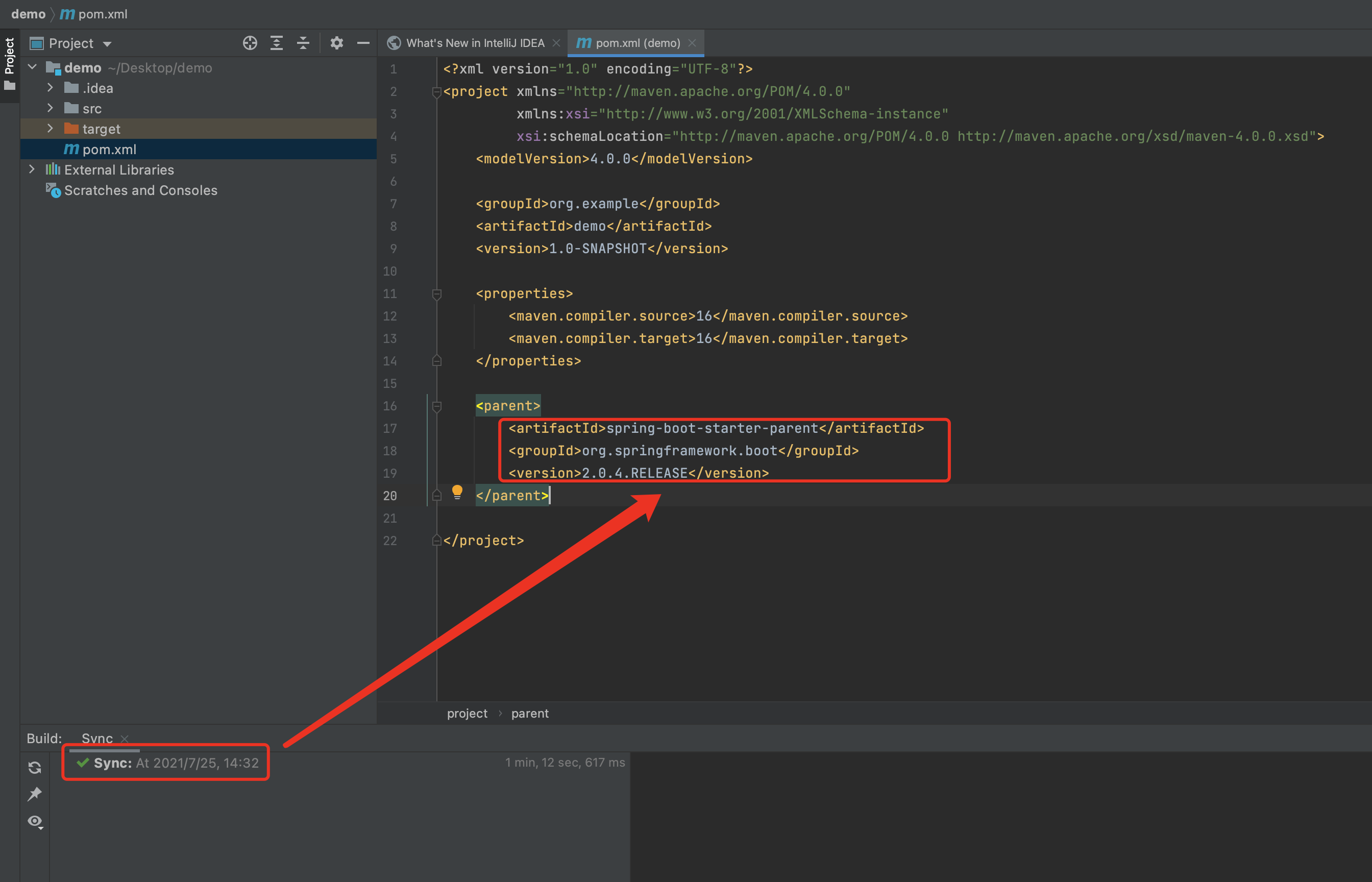Screen dimensions: 1372x882
Task: Select the Sync tab in Build panel
Action: point(97,738)
